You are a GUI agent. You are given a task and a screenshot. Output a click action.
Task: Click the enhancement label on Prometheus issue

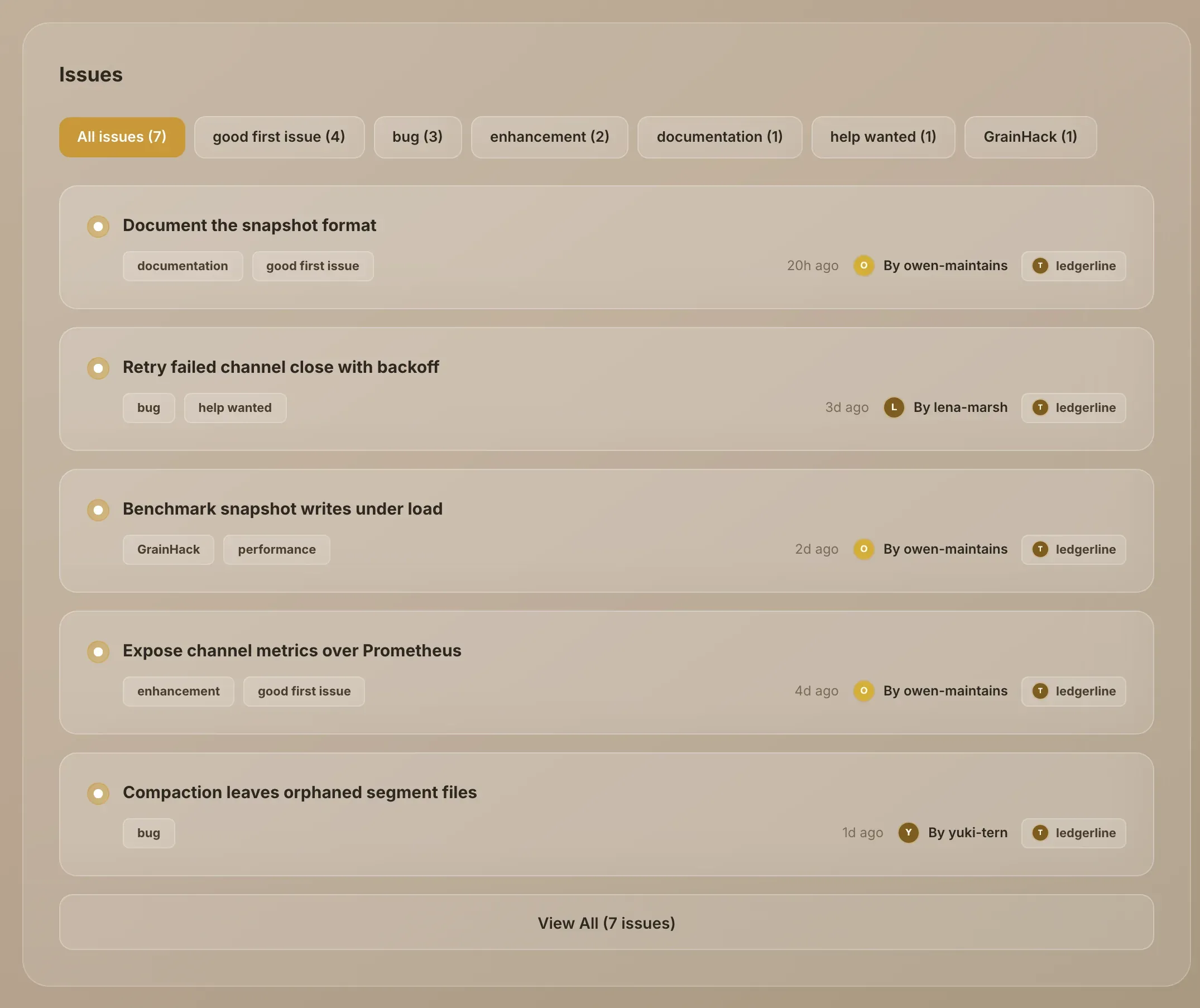tap(178, 691)
